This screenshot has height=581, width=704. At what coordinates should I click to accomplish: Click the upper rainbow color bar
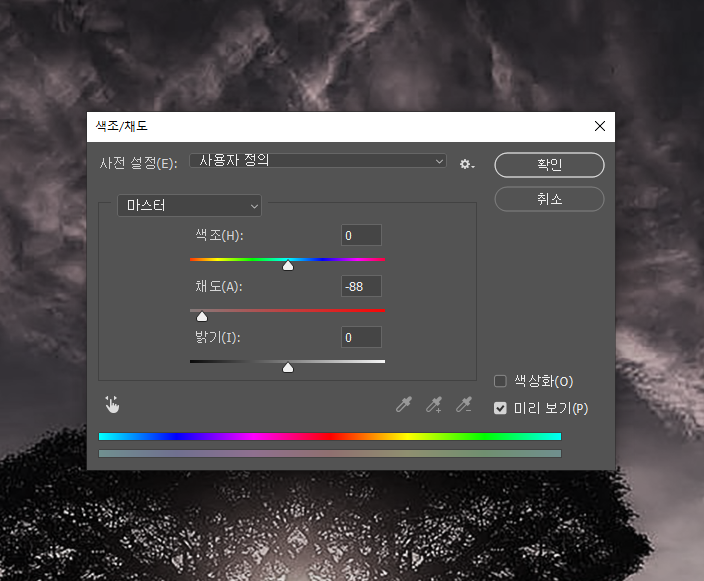tap(330, 436)
